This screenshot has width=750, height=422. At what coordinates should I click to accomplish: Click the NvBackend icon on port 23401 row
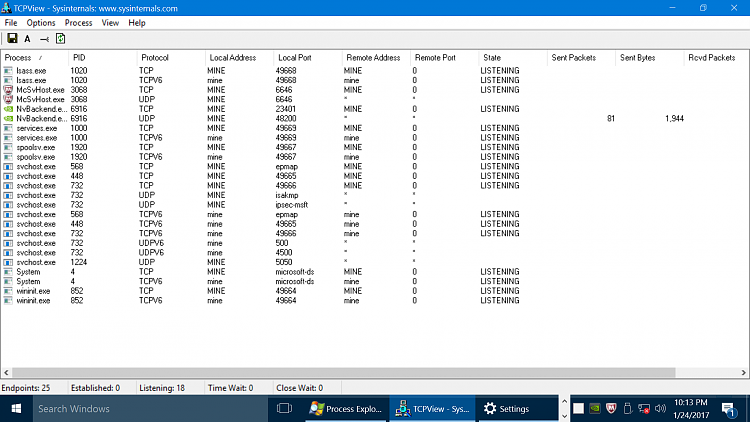point(8,109)
